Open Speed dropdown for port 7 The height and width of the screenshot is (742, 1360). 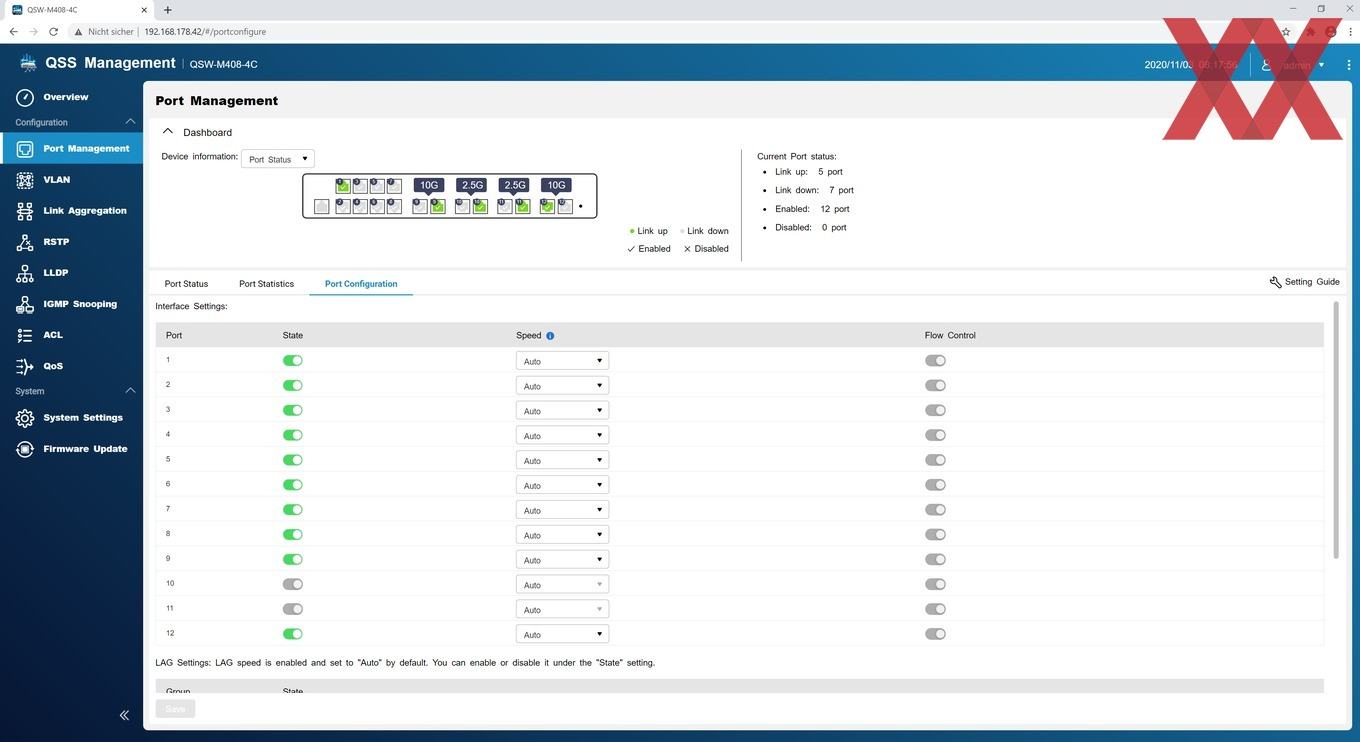coord(562,510)
